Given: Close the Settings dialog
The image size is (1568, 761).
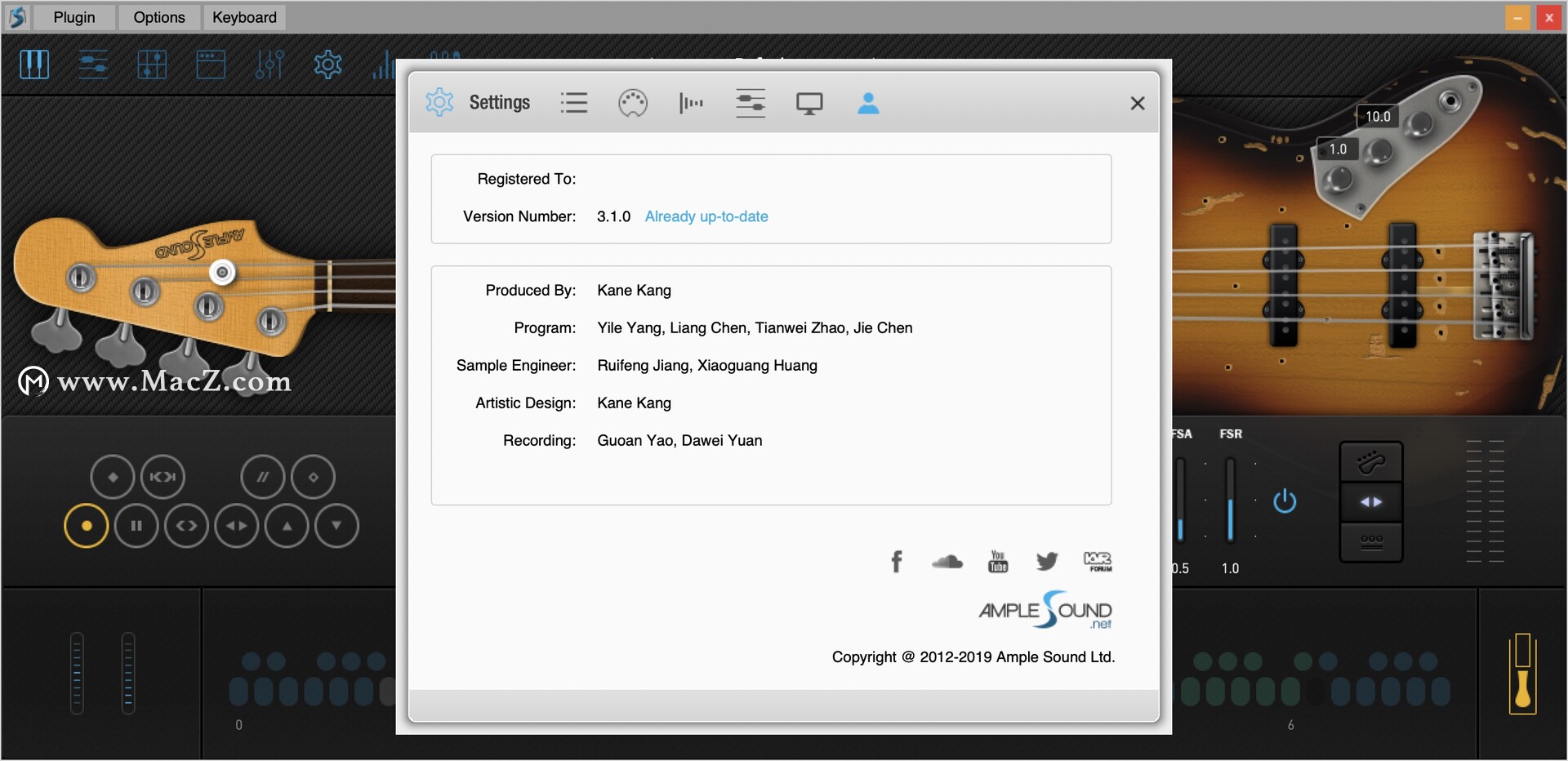Looking at the screenshot, I should [x=1138, y=103].
